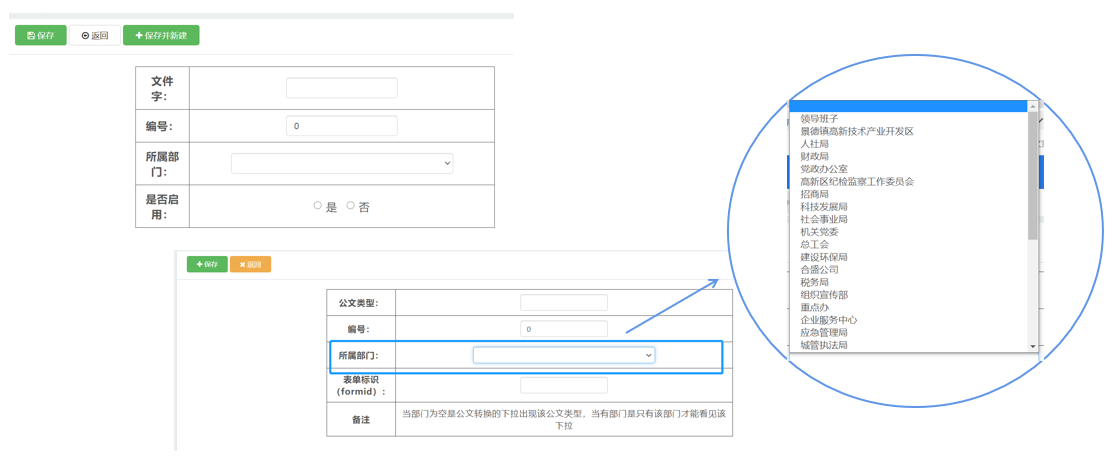
Task: Click the 保存并新建 button
Action: (161, 35)
